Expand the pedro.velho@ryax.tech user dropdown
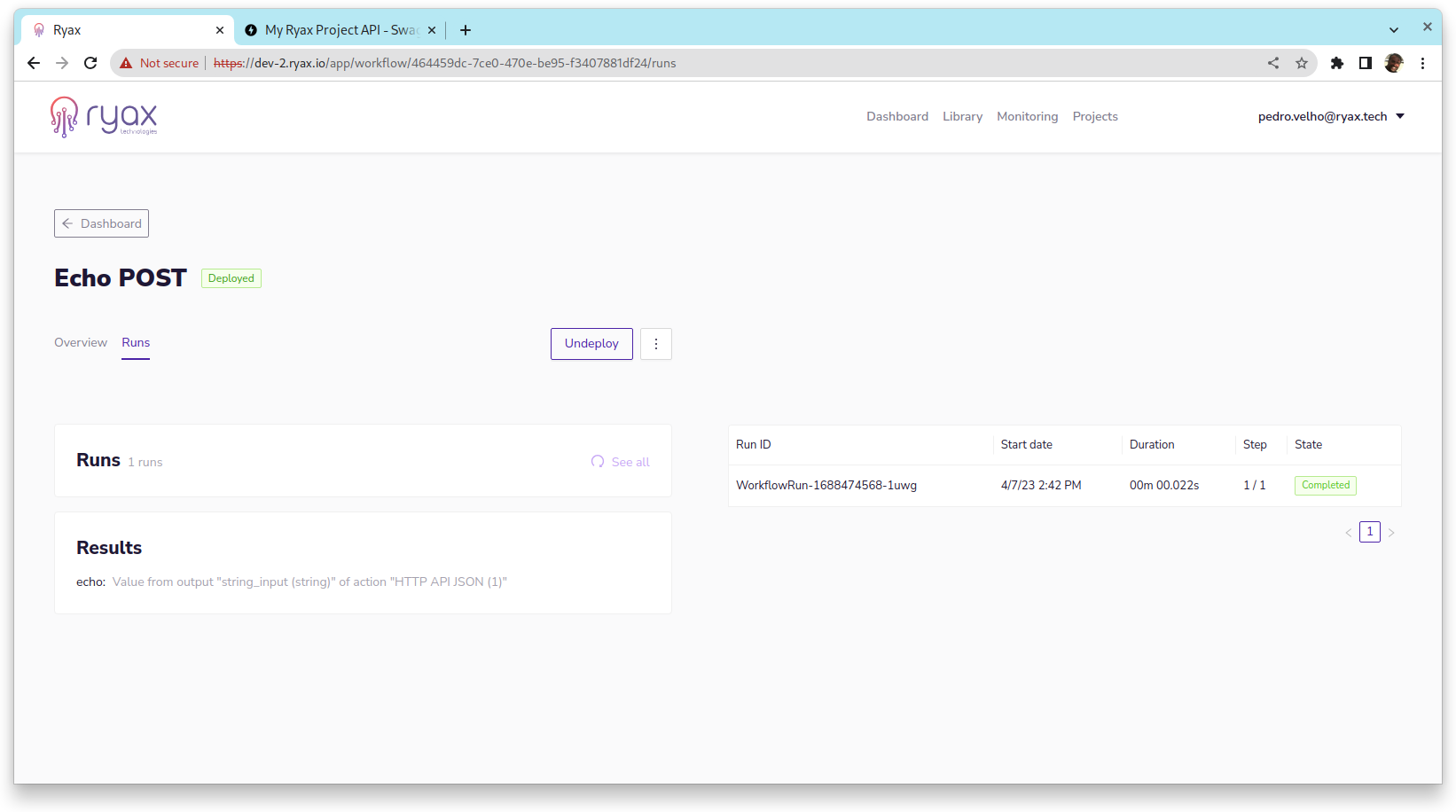 point(1331,116)
